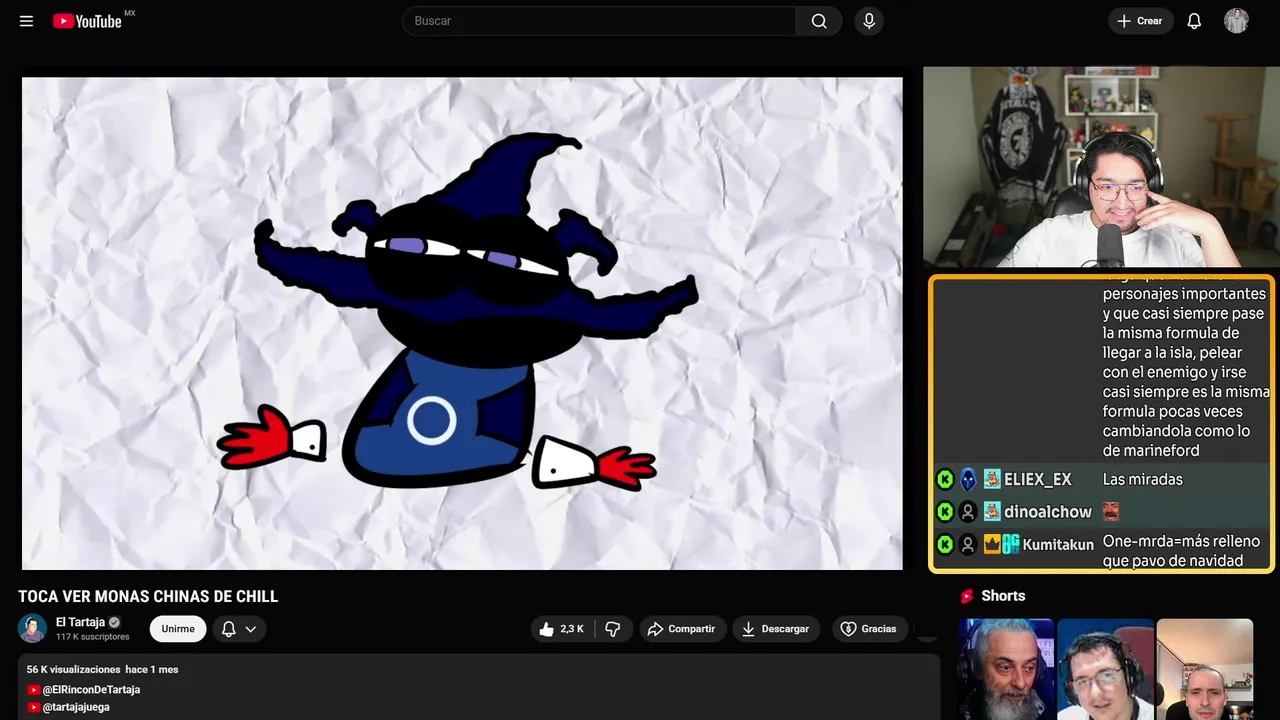Open rightmost Short thumbnail with bald man

click(x=1204, y=669)
